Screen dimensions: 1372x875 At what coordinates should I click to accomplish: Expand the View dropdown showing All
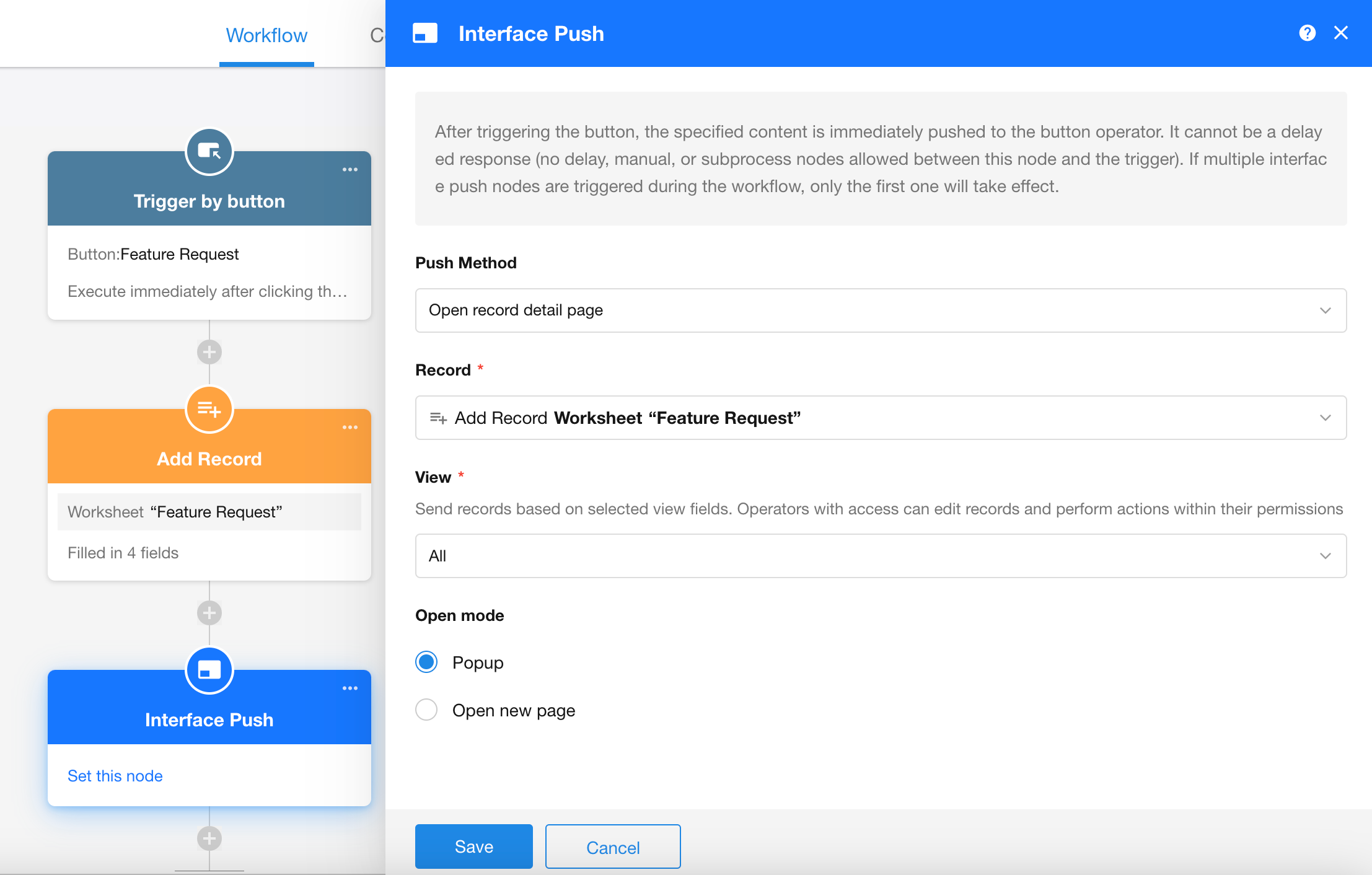(x=880, y=556)
